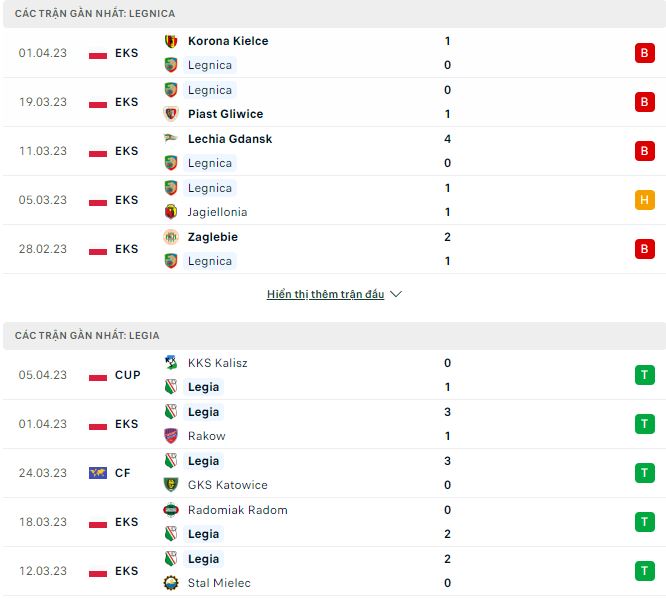666x599 pixels.
Task: Click the Radomiak Radom team crest
Action: [171, 510]
